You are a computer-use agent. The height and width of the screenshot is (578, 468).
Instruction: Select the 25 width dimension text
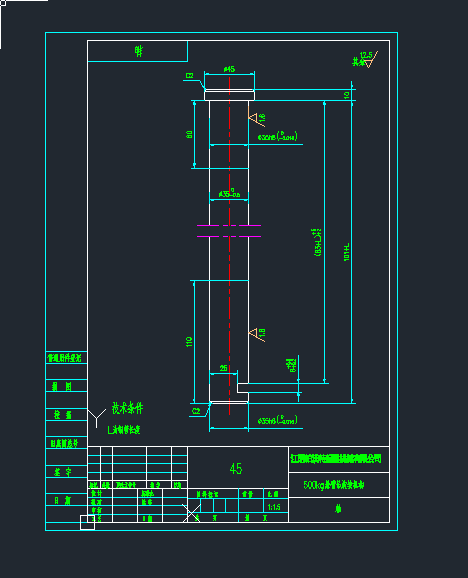(x=224, y=368)
